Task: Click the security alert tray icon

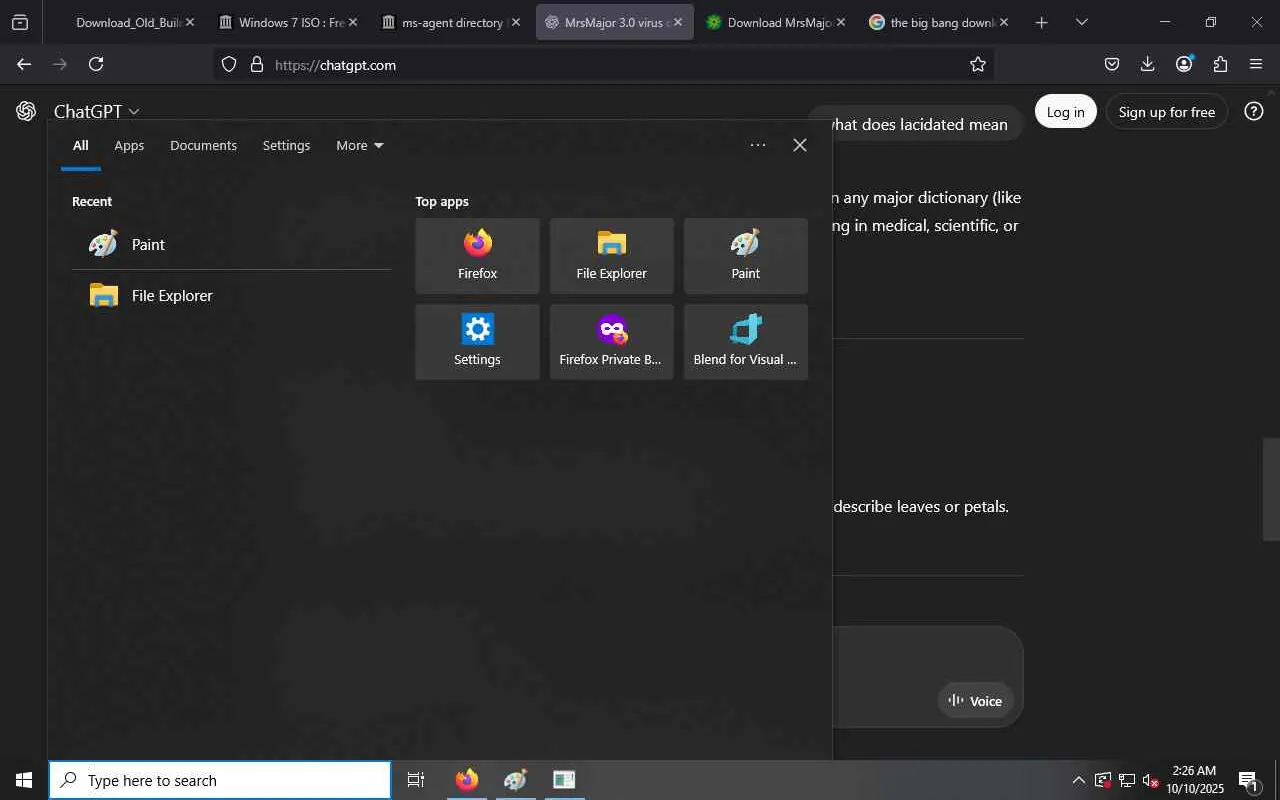Action: coord(1103,781)
